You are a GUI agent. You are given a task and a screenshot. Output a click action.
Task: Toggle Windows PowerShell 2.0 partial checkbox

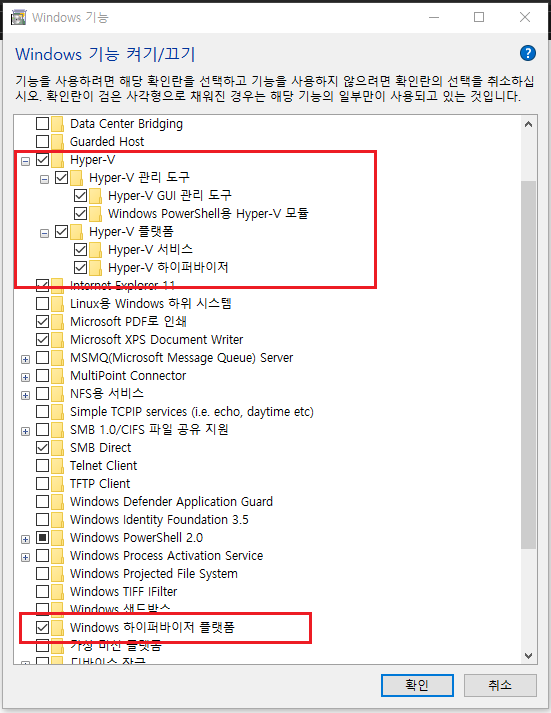pos(42,537)
